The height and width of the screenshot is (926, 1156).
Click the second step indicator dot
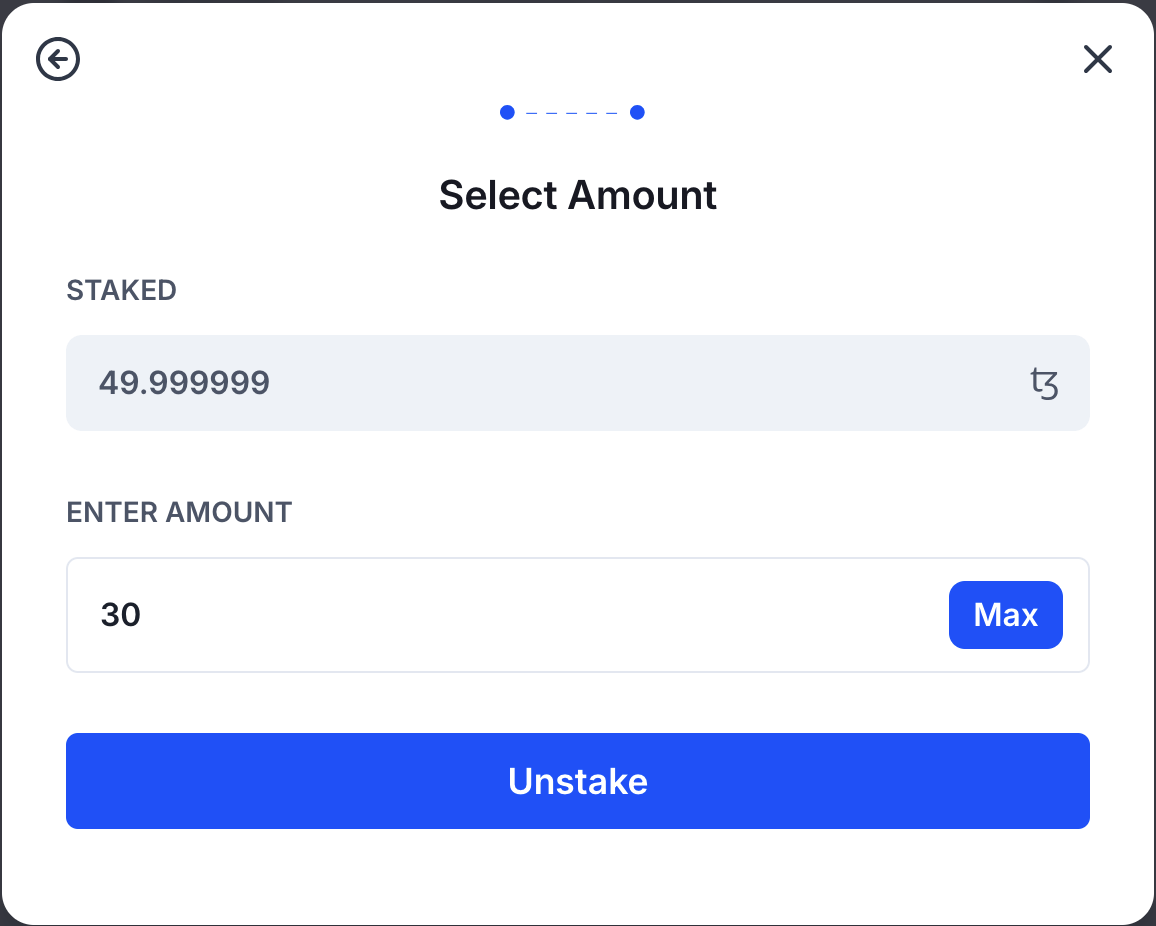637,112
